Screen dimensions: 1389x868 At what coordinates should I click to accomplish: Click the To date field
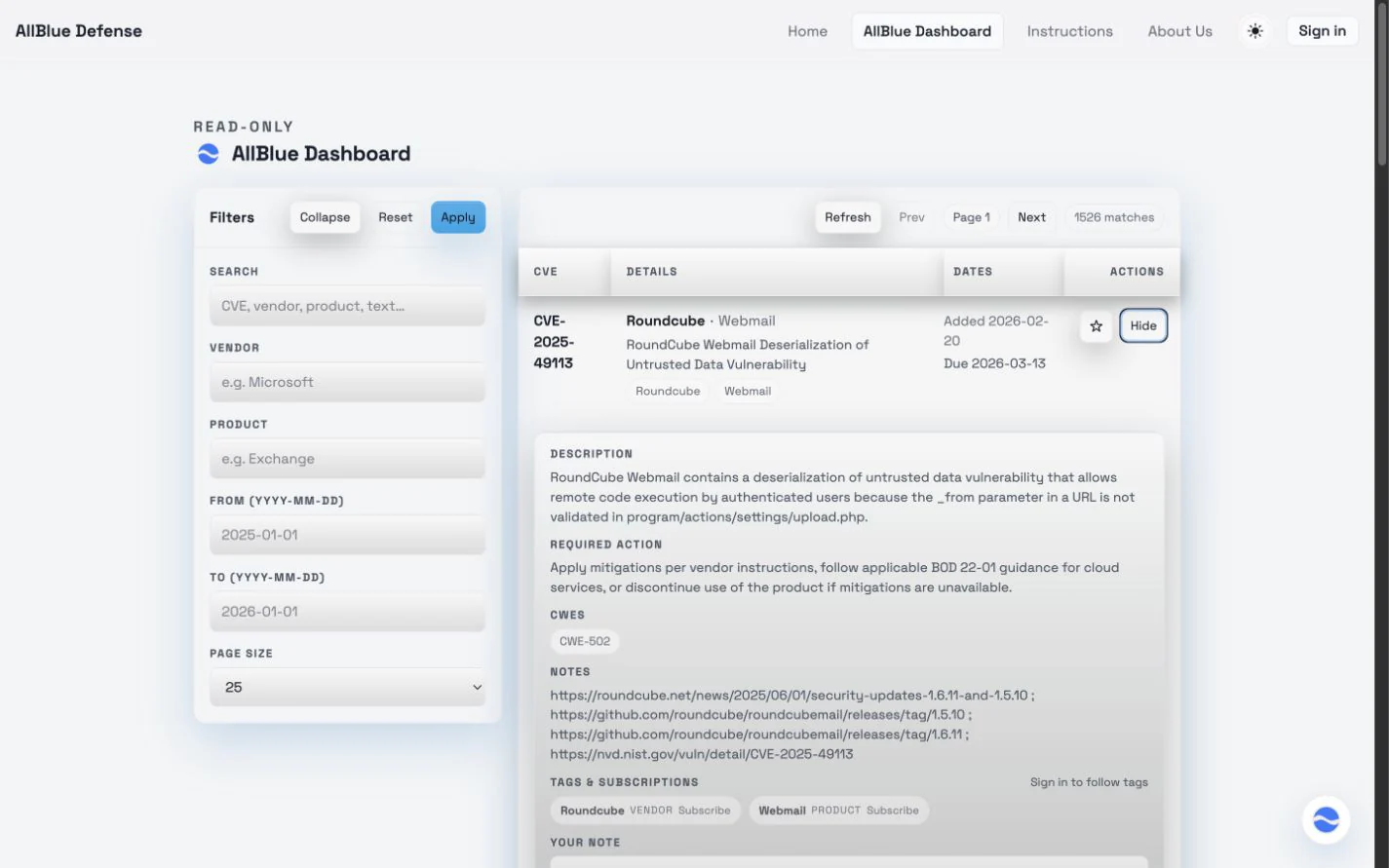click(x=347, y=612)
